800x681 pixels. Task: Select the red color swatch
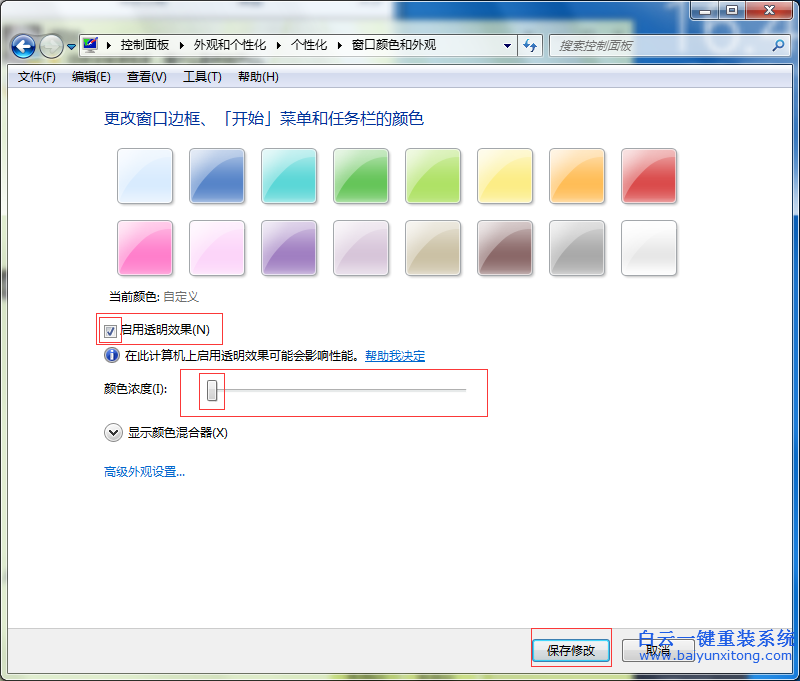pos(649,176)
